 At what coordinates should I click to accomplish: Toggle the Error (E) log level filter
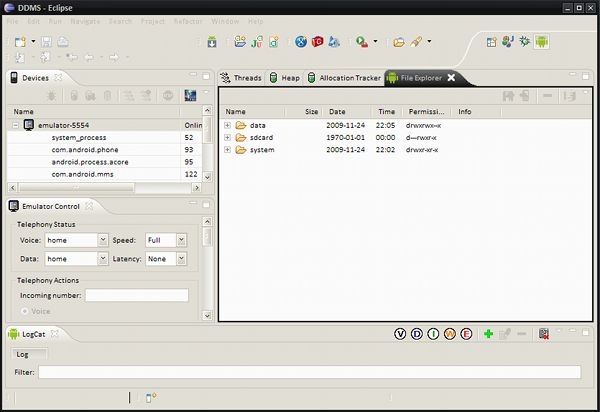point(466,334)
